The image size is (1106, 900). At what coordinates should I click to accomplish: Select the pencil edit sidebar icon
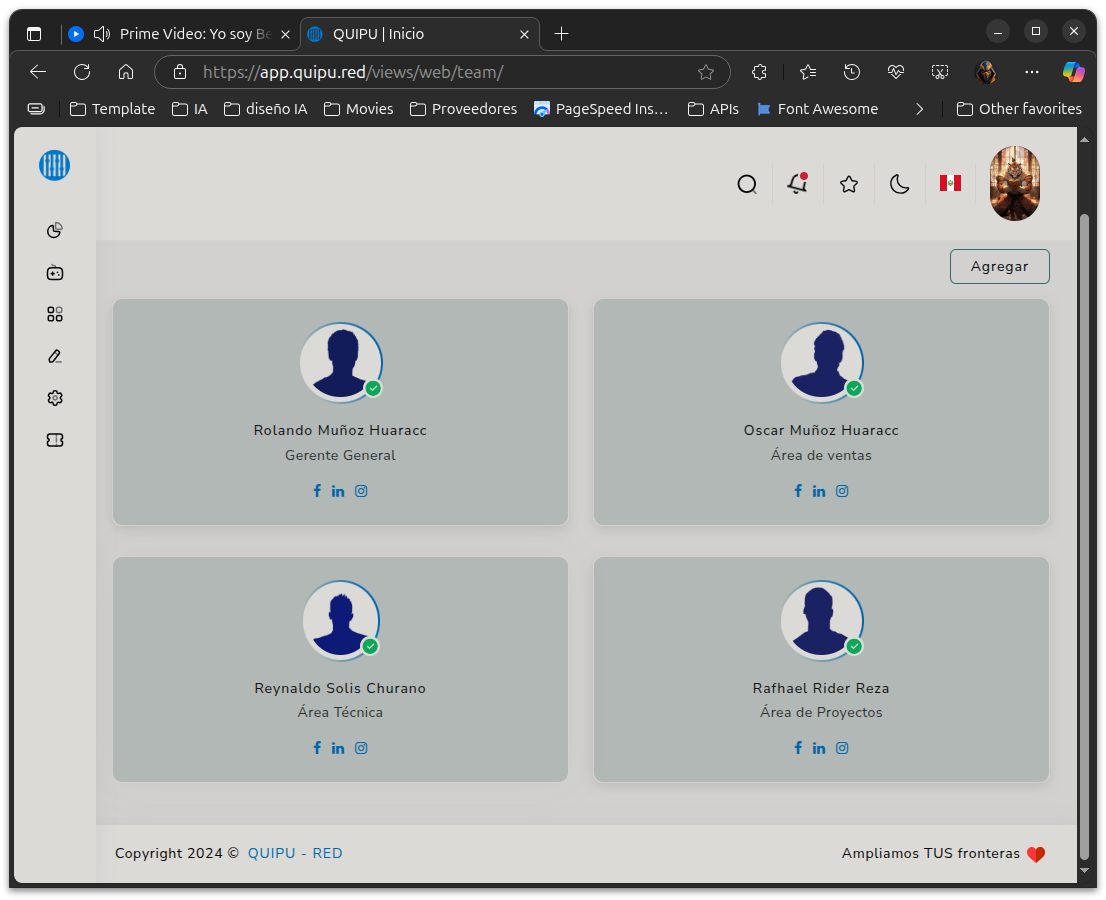tap(55, 356)
